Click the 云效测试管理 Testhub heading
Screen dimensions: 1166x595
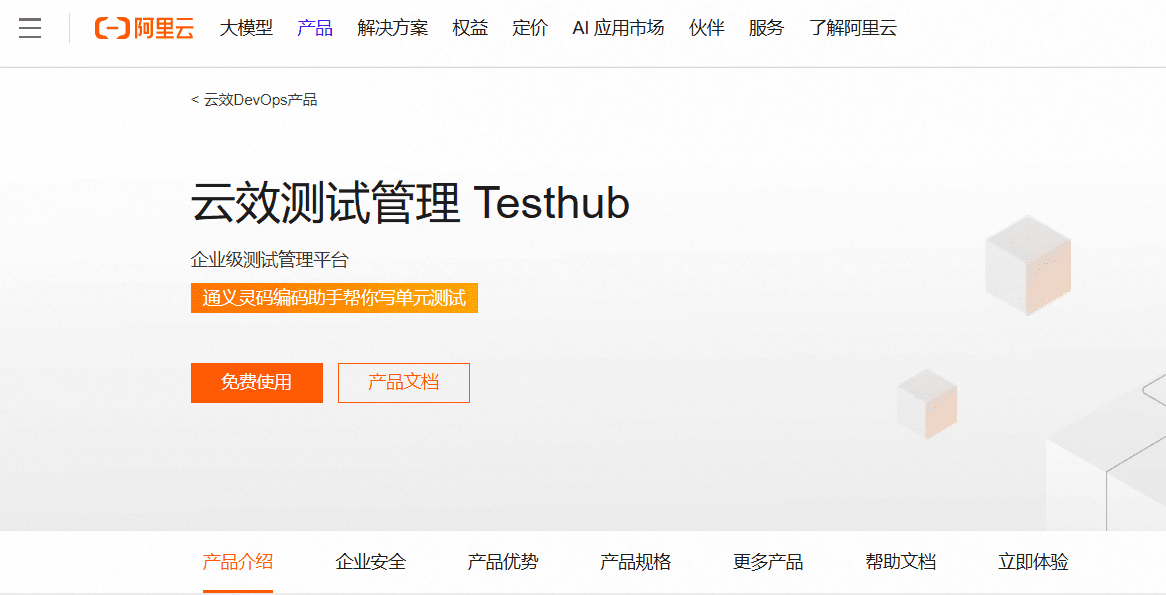[x=410, y=202]
